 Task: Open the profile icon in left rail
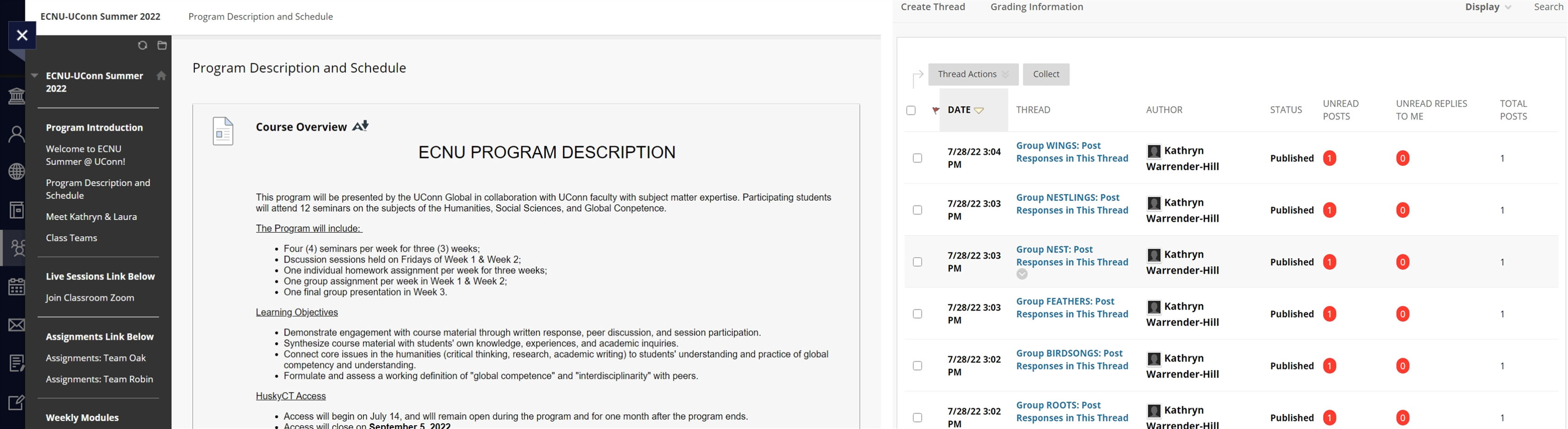pos(16,134)
